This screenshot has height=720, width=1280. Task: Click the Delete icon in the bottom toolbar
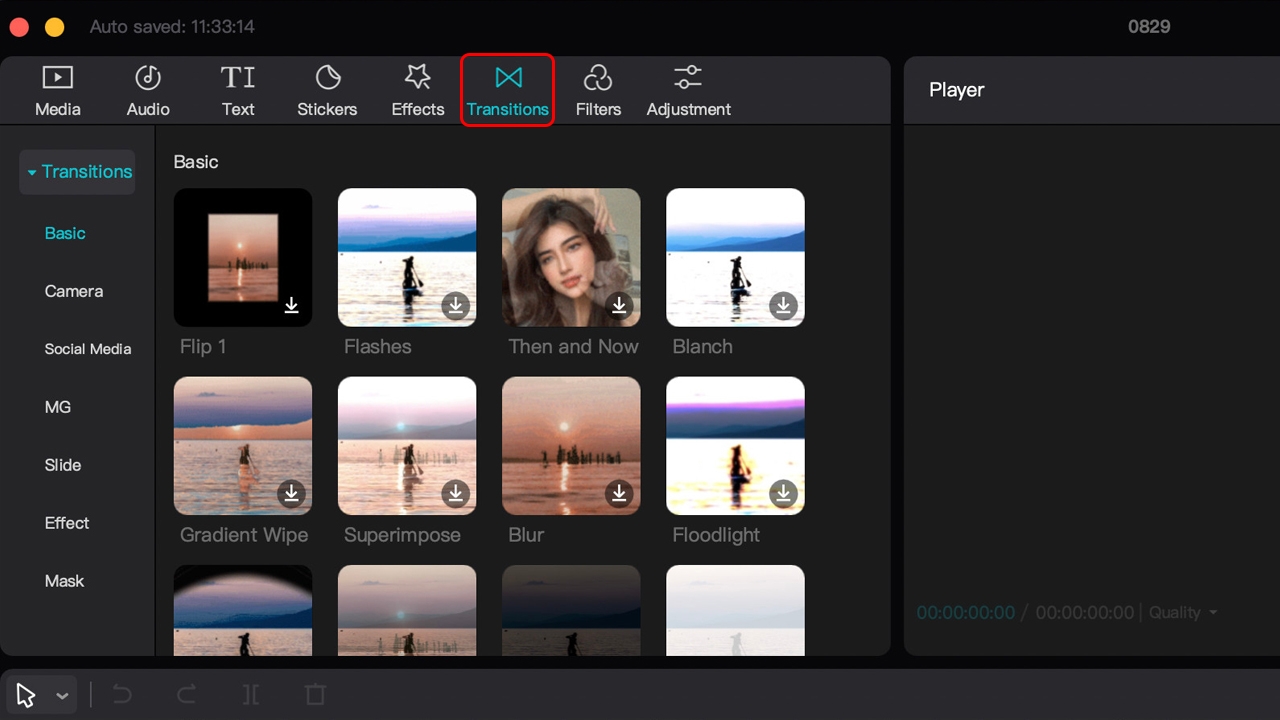315,694
